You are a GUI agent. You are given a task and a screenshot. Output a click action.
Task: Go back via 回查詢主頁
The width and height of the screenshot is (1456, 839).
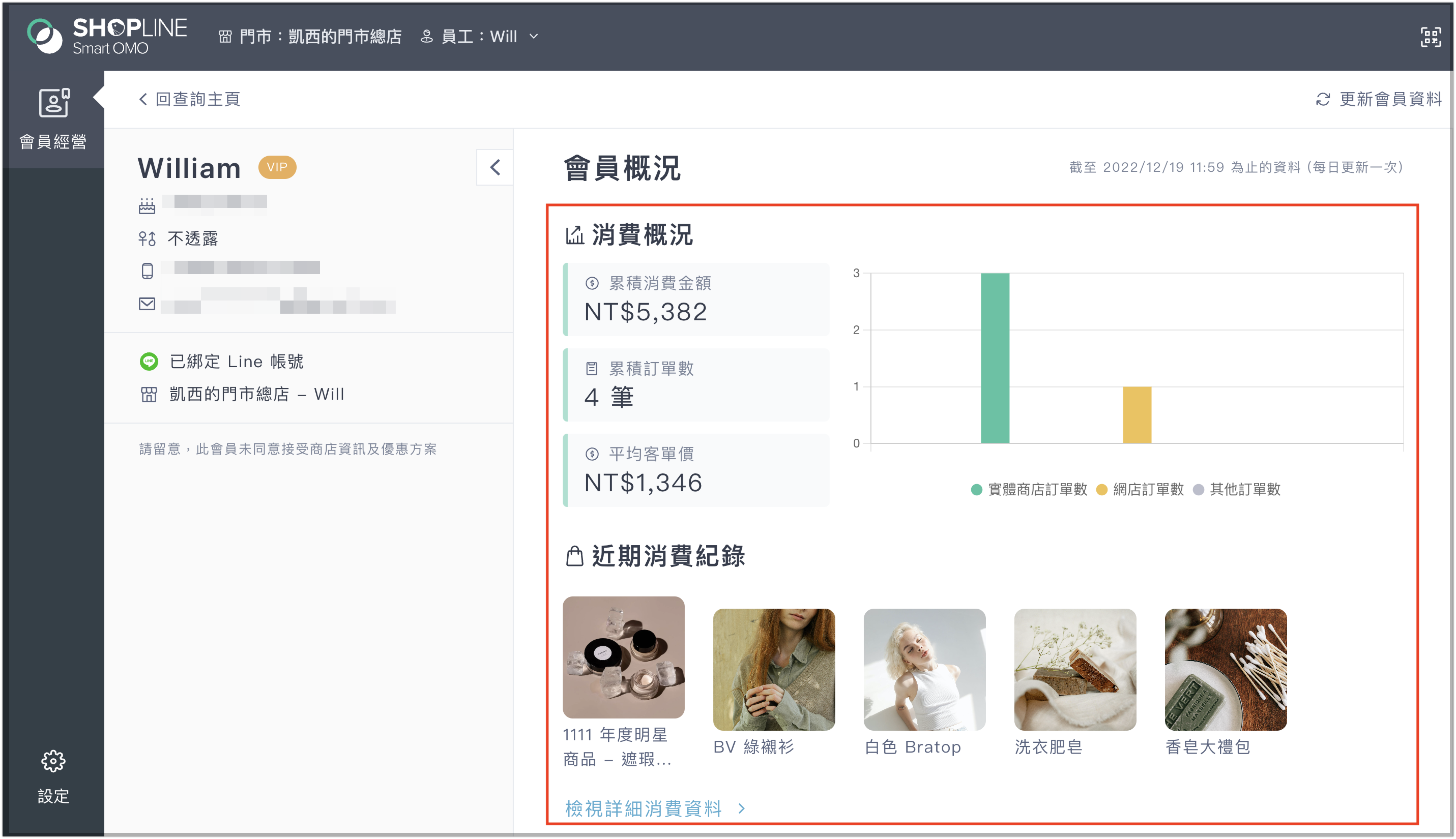tap(190, 99)
